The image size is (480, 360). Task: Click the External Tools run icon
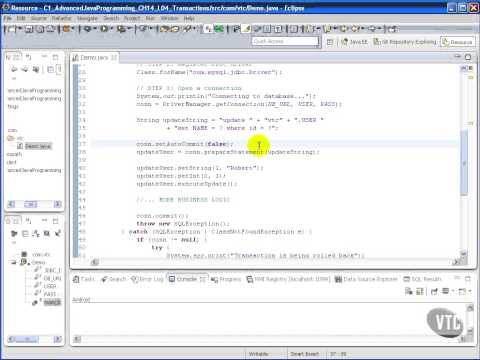pos(121,29)
